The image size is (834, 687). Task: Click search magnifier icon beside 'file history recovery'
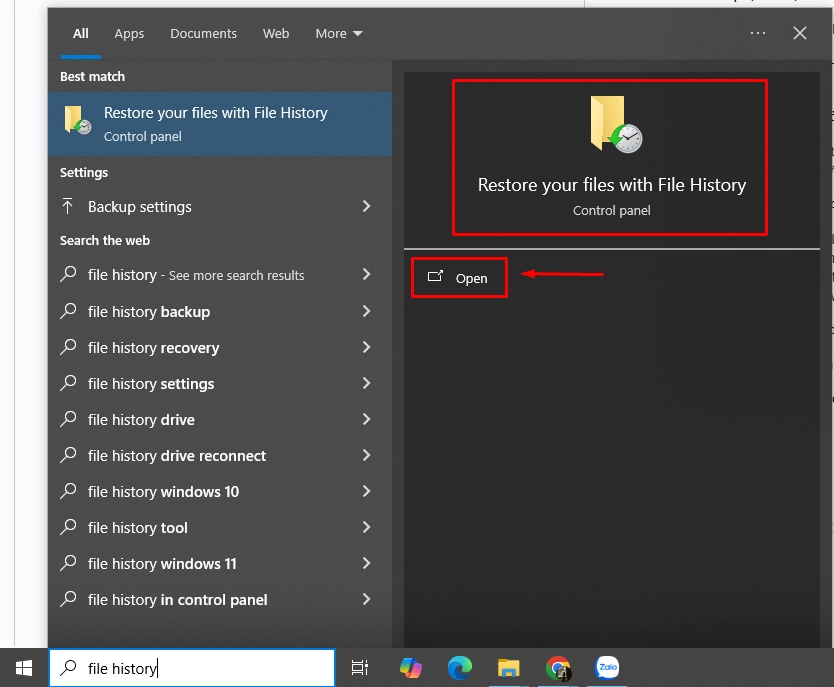68,347
